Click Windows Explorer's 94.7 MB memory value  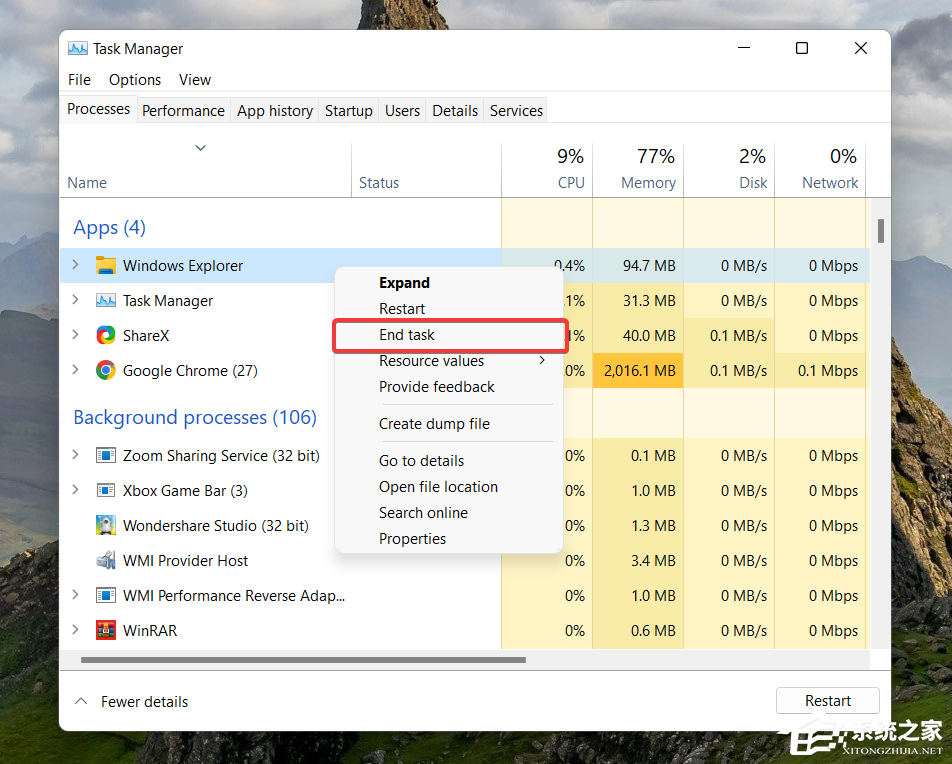pos(648,266)
